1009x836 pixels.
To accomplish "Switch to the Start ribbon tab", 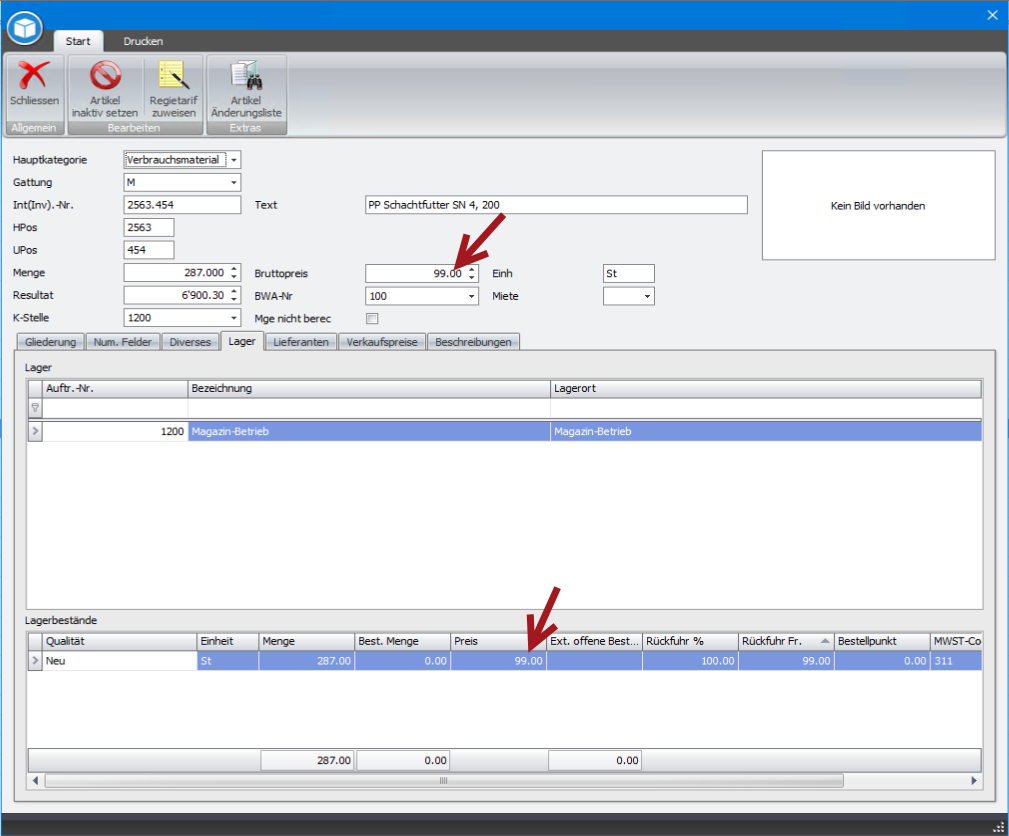I will click(x=78, y=41).
